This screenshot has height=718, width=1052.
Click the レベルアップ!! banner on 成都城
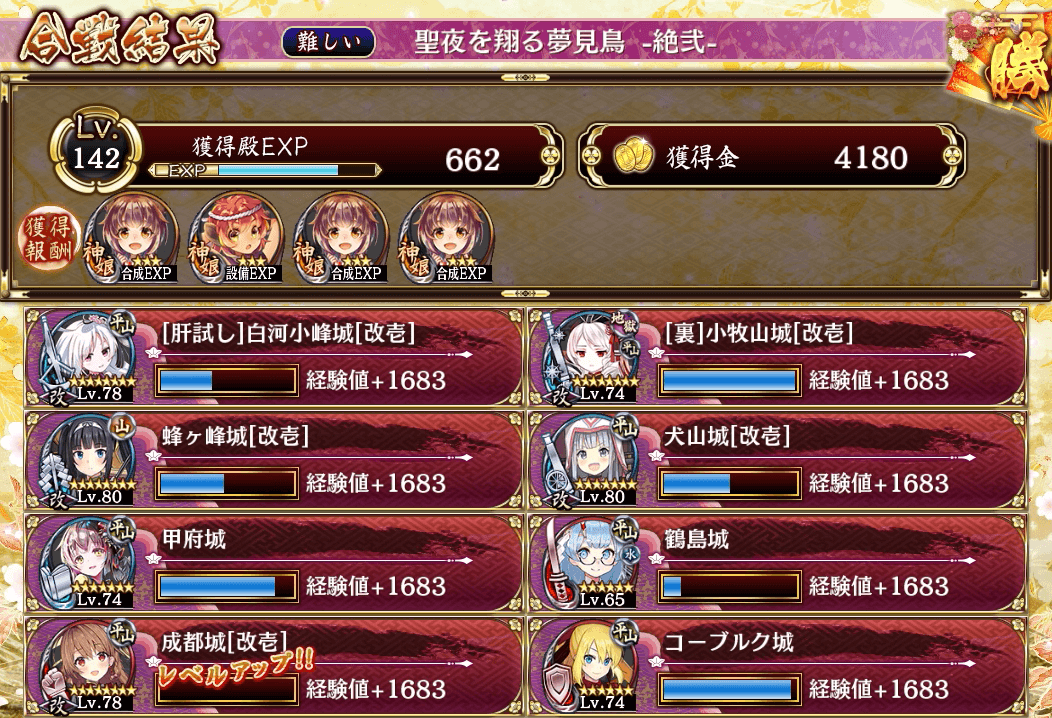236,667
